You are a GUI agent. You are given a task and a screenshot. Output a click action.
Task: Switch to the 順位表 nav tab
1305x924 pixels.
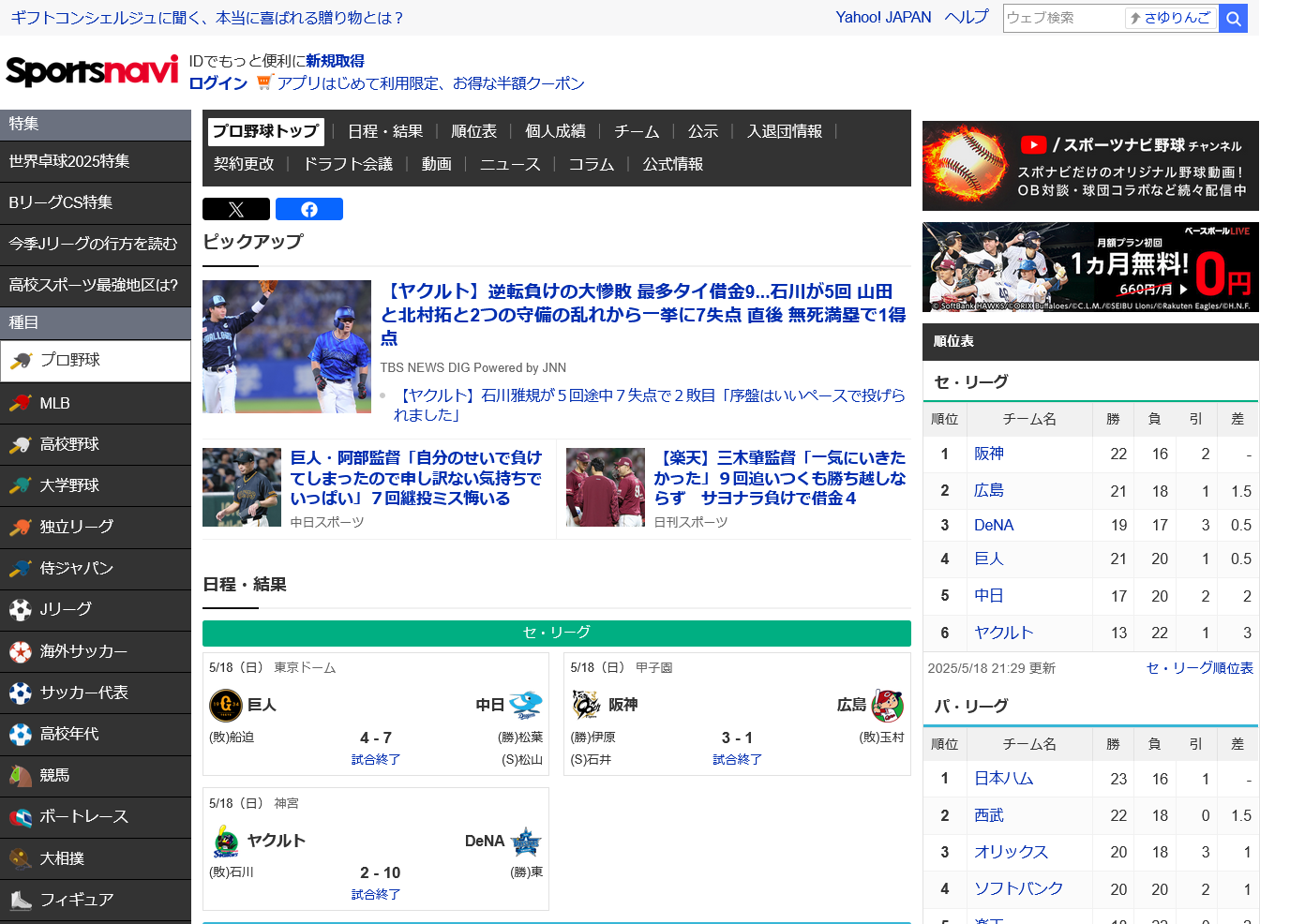(474, 131)
